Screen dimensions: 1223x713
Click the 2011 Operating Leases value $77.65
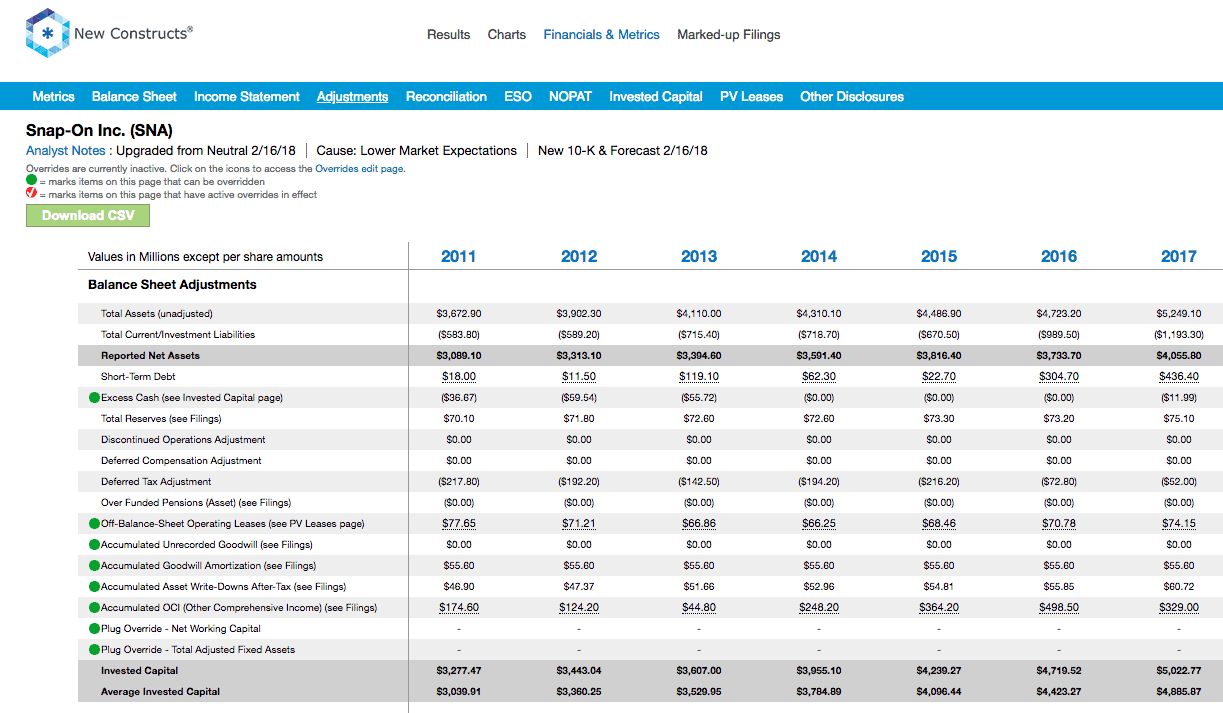[x=459, y=524]
